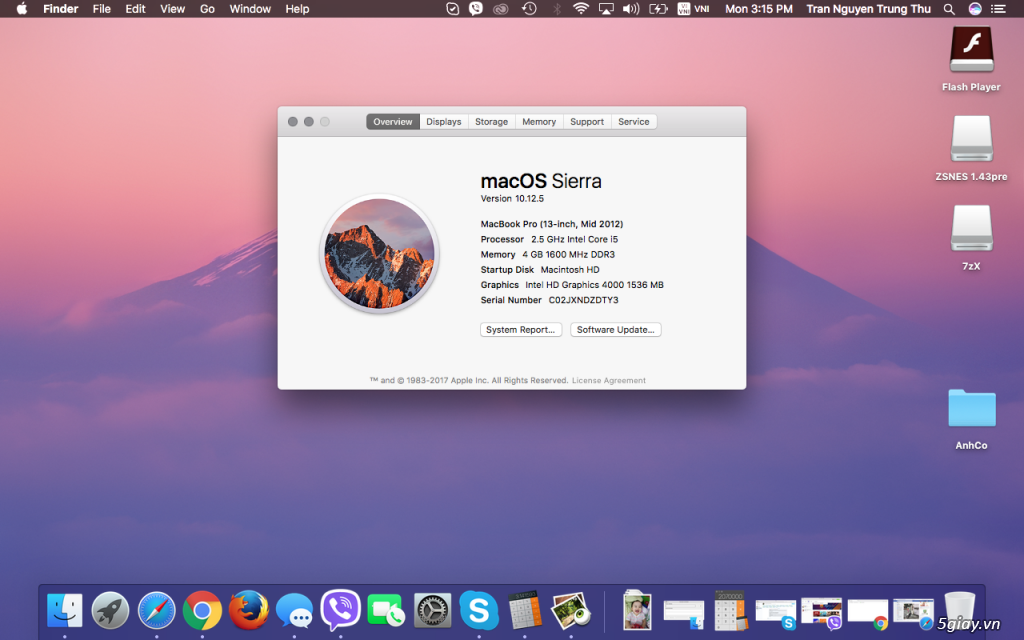Launch FaceTime from the Dock

coord(386,611)
